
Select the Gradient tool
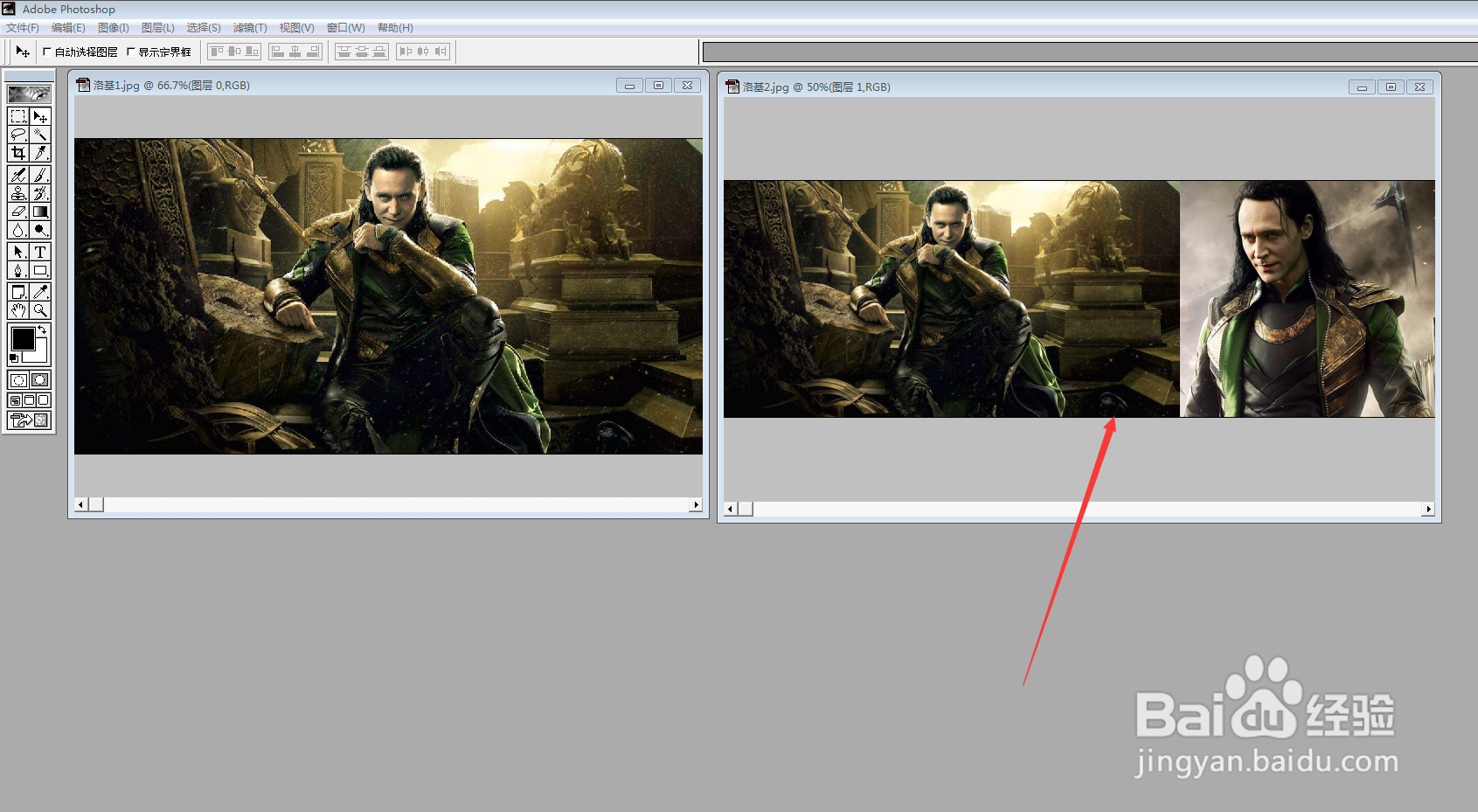point(40,212)
